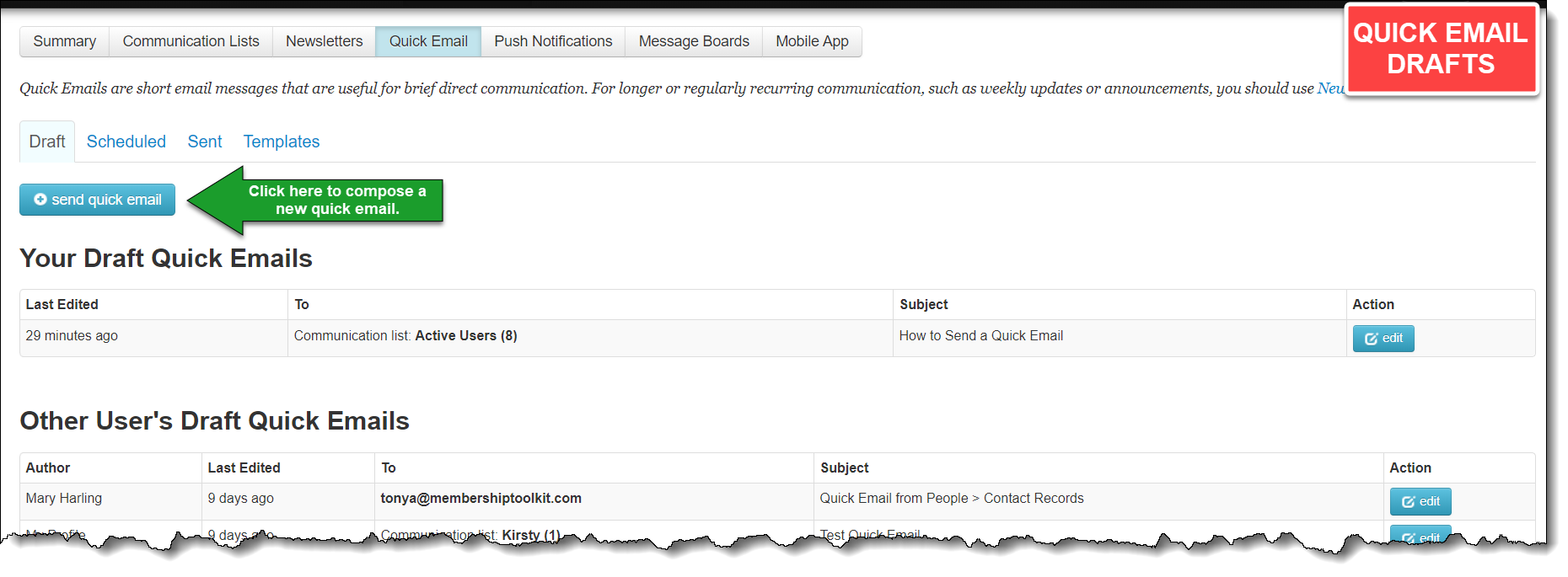Open the Summary tab
This screenshot has width=1568, height=577.
tap(64, 41)
